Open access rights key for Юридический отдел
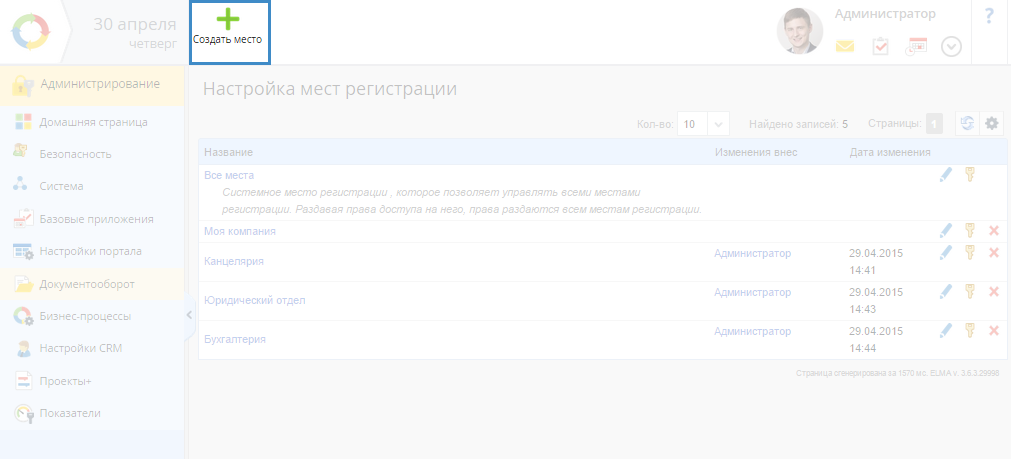The width and height of the screenshot is (1011, 459). 969,291
